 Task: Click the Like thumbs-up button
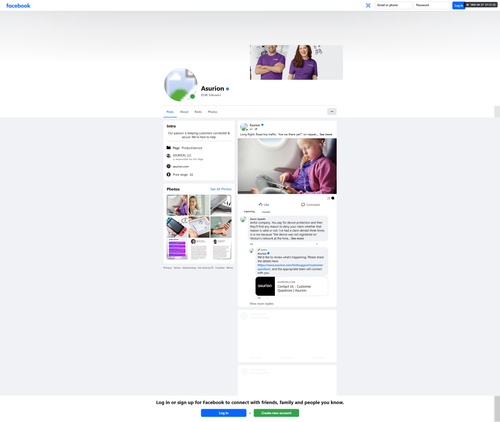click(x=264, y=205)
